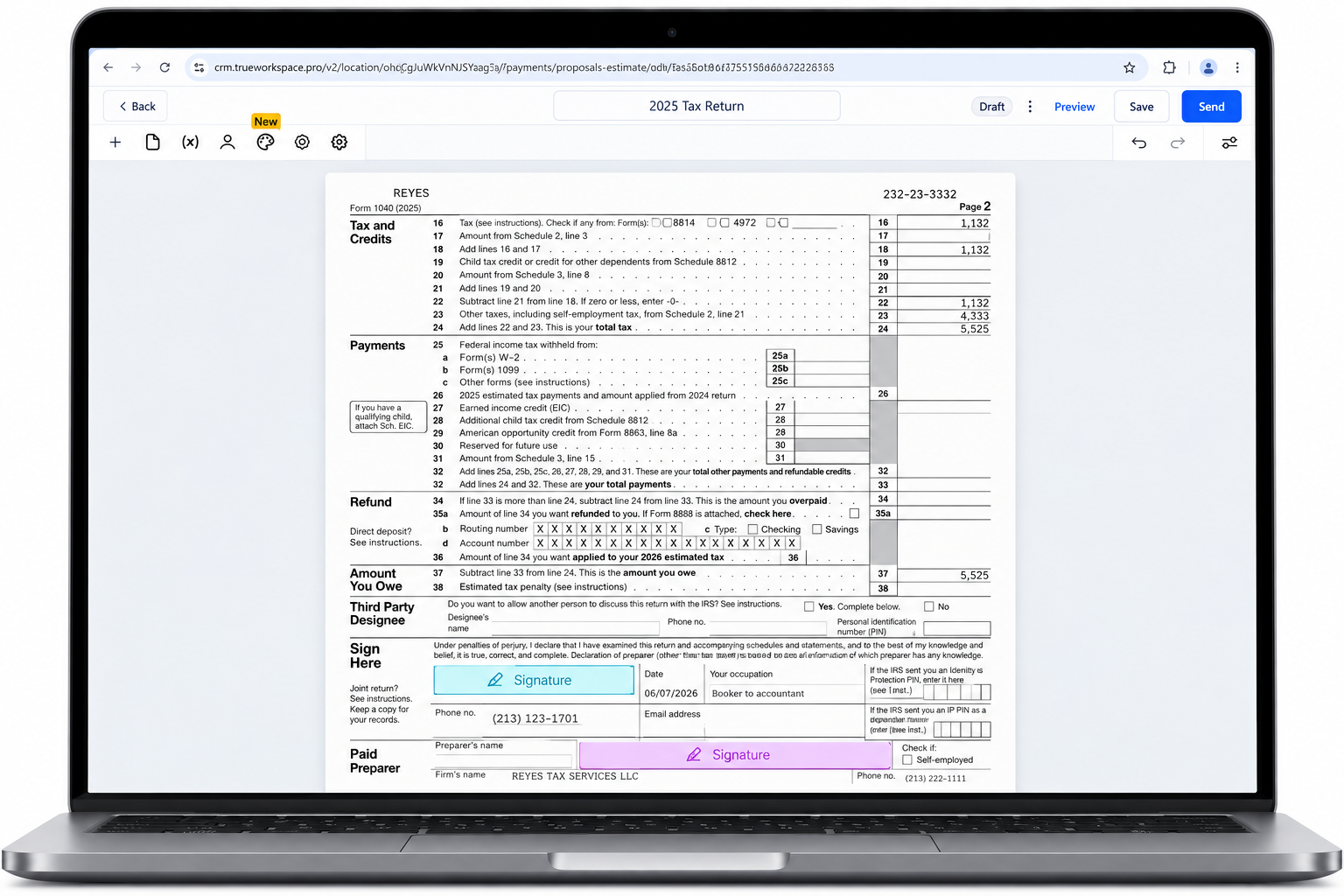Select phone number (213) 123-1701
Image resolution: width=1344 pixels, height=896 pixels.
[x=535, y=718]
